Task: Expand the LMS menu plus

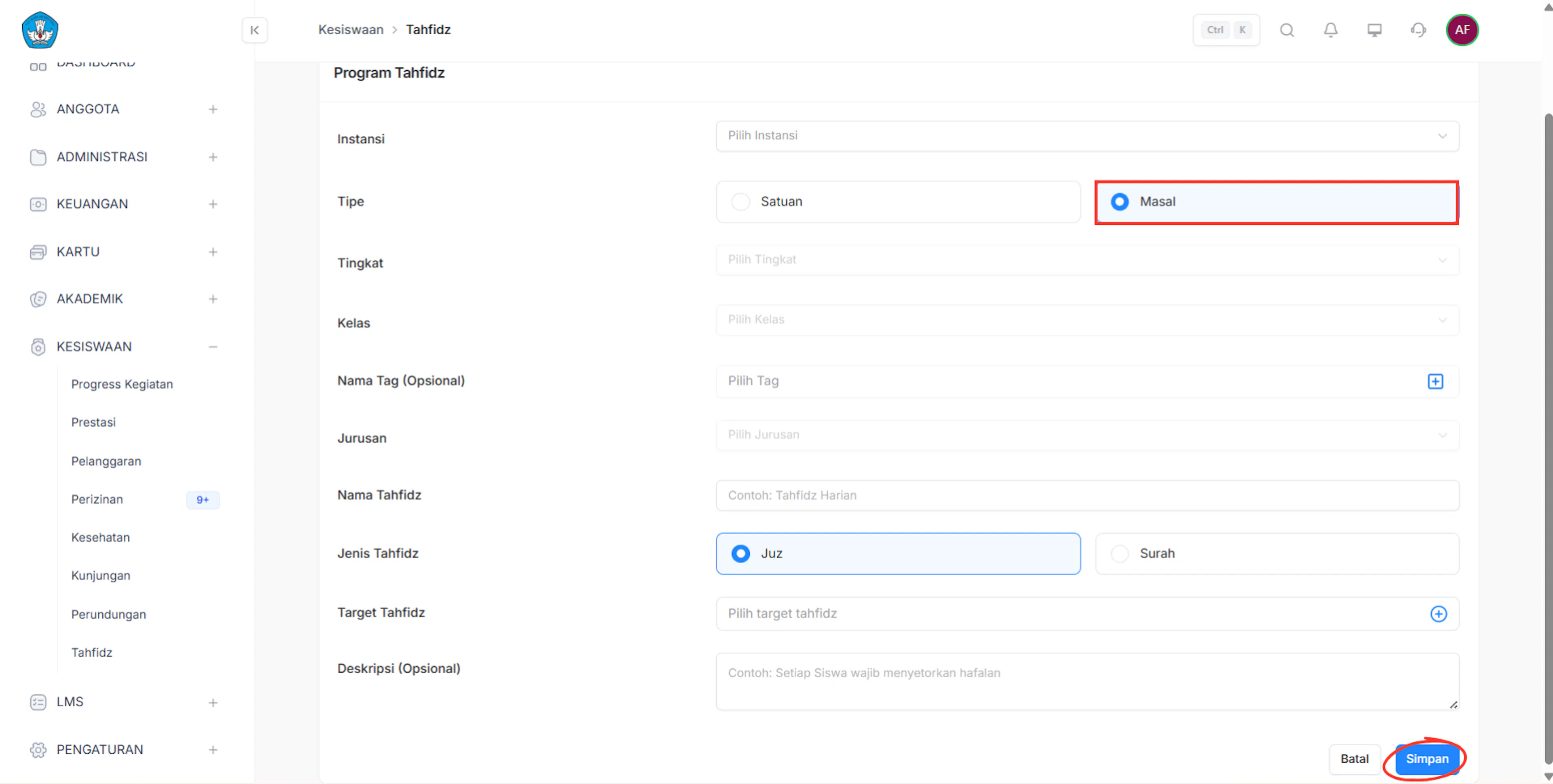Action: pyautogui.click(x=213, y=703)
